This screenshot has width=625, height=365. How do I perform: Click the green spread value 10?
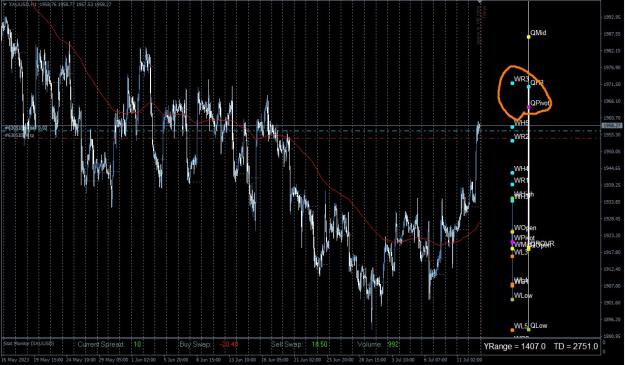tap(137, 345)
